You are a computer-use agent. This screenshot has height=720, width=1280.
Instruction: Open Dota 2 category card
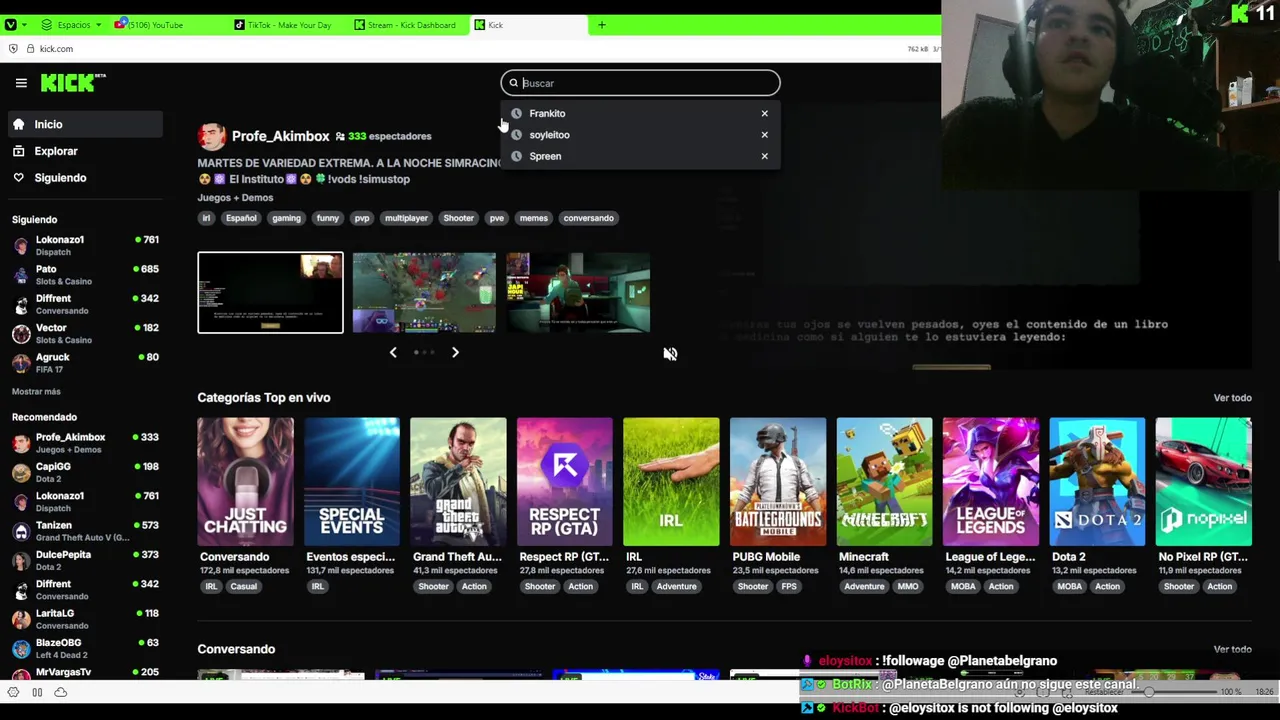pos(1097,482)
